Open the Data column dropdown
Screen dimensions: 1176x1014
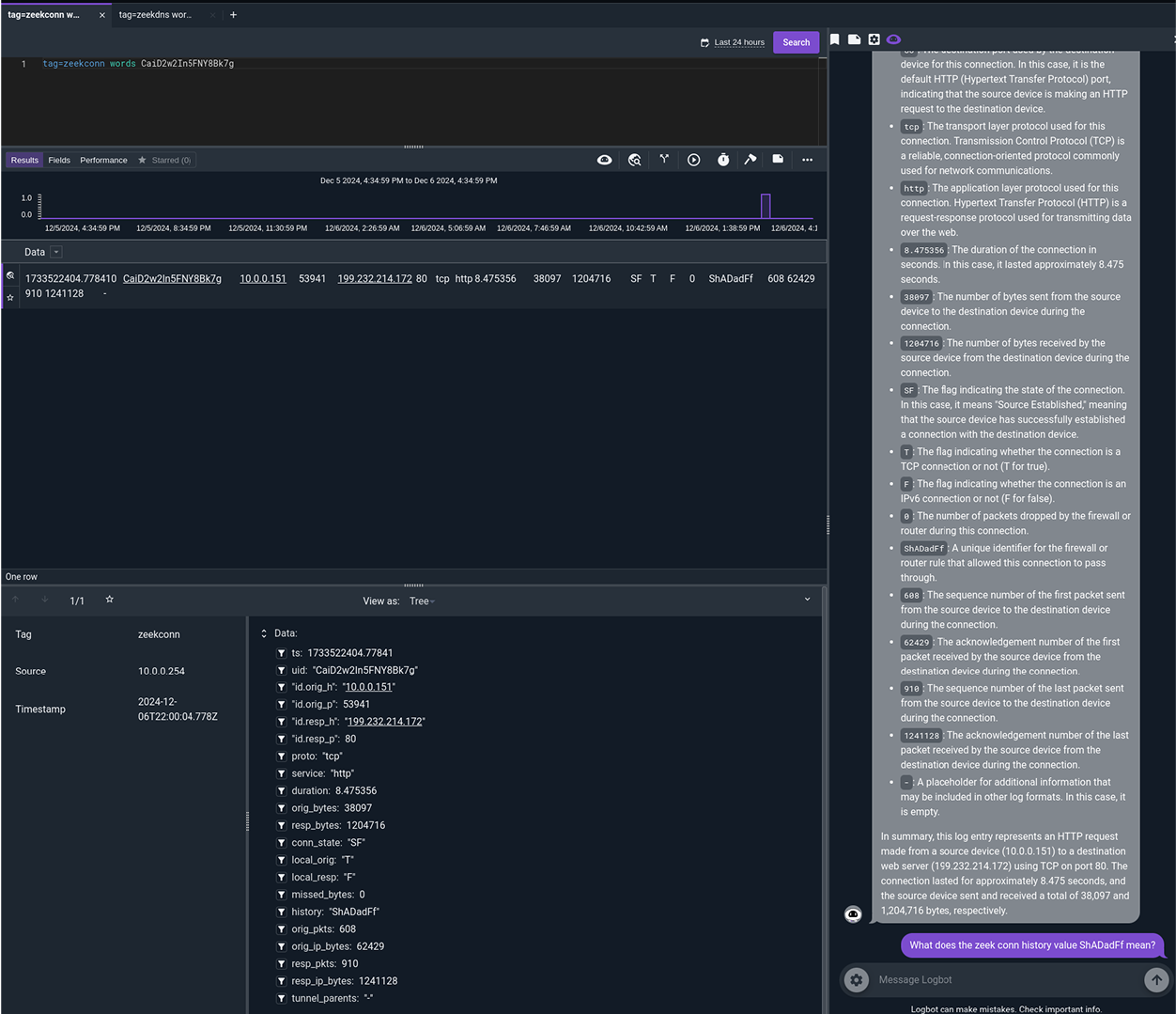[x=56, y=252]
